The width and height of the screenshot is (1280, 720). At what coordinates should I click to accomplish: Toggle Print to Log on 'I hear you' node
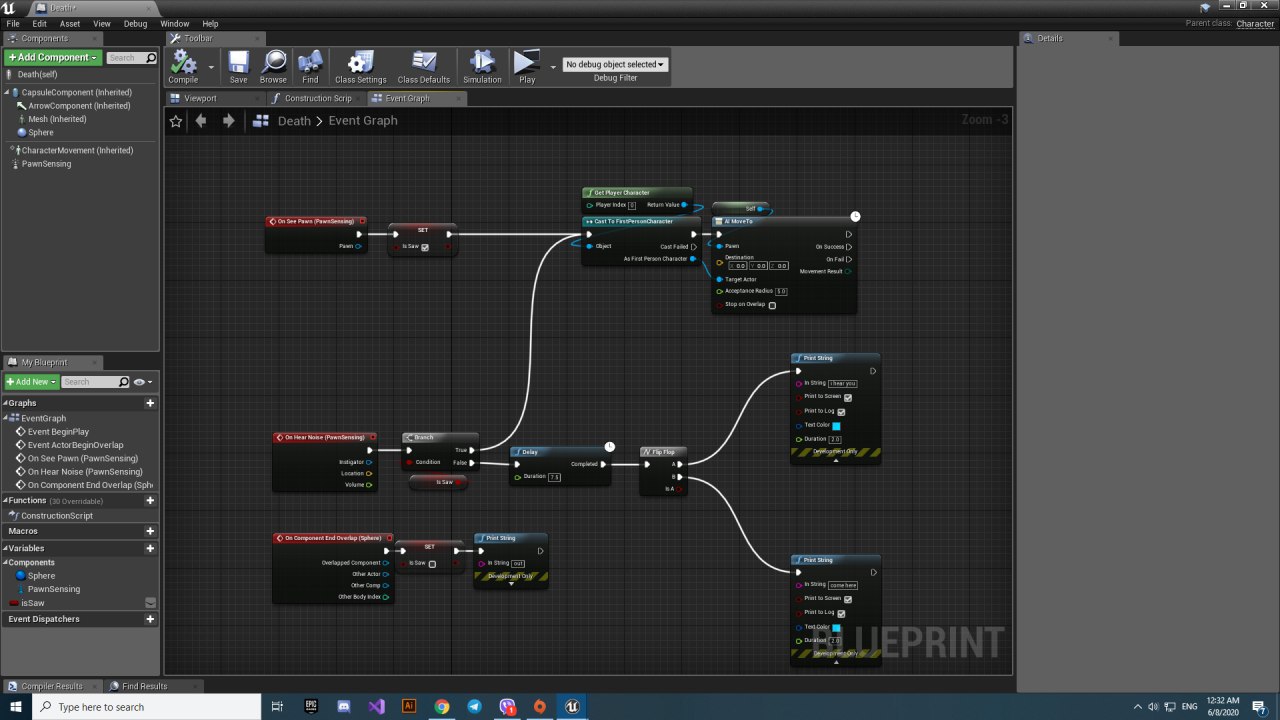(x=841, y=411)
